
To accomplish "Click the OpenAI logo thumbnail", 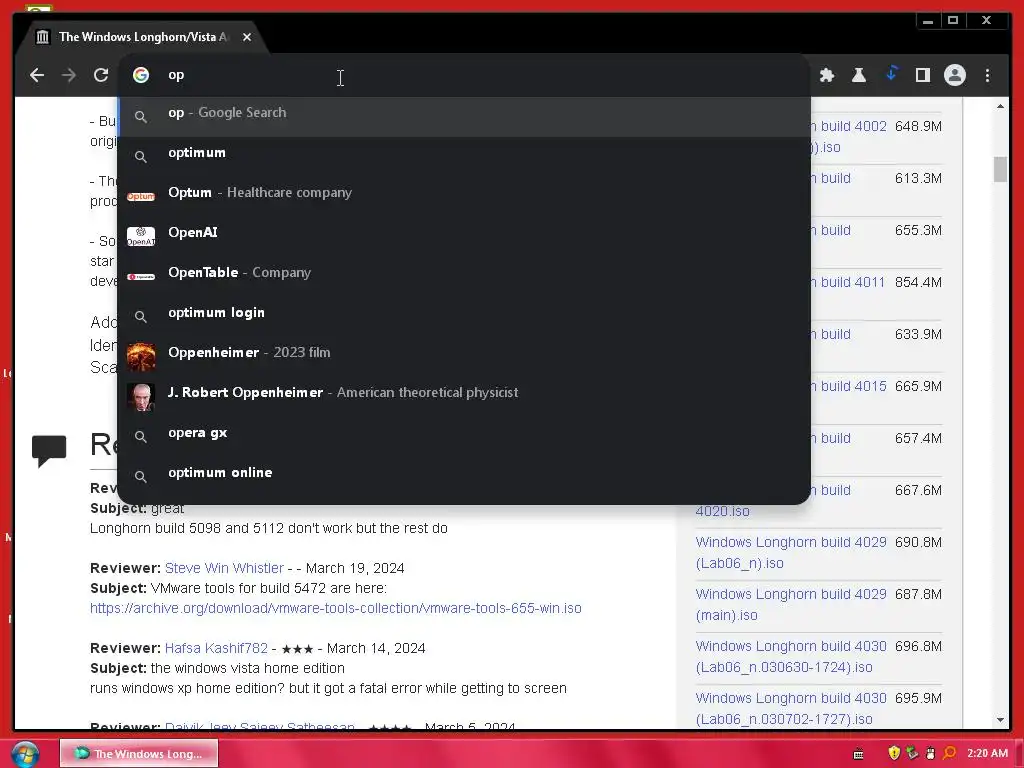I will [x=140, y=236].
